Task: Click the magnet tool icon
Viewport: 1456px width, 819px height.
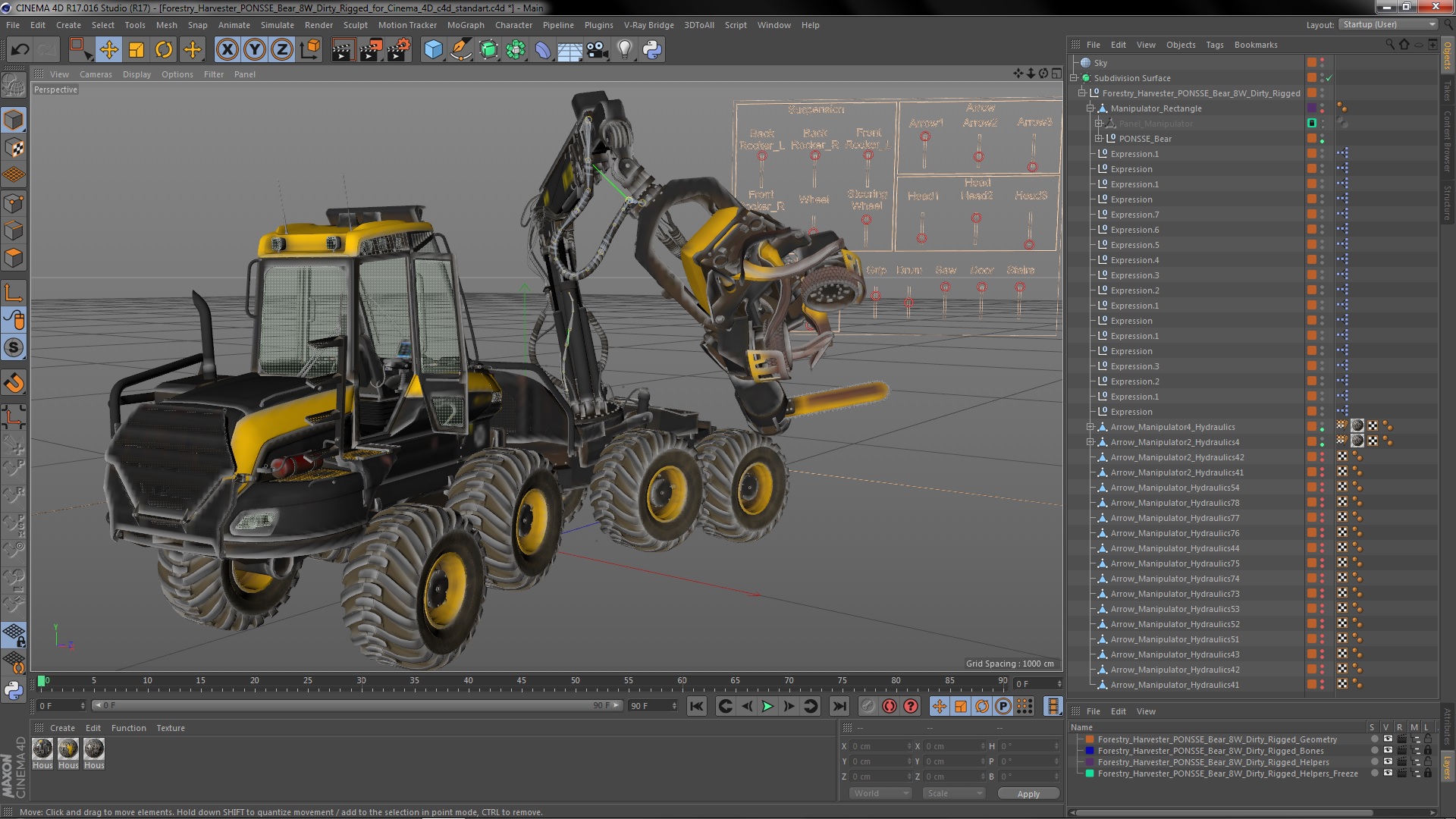Action: click(x=14, y=383)
